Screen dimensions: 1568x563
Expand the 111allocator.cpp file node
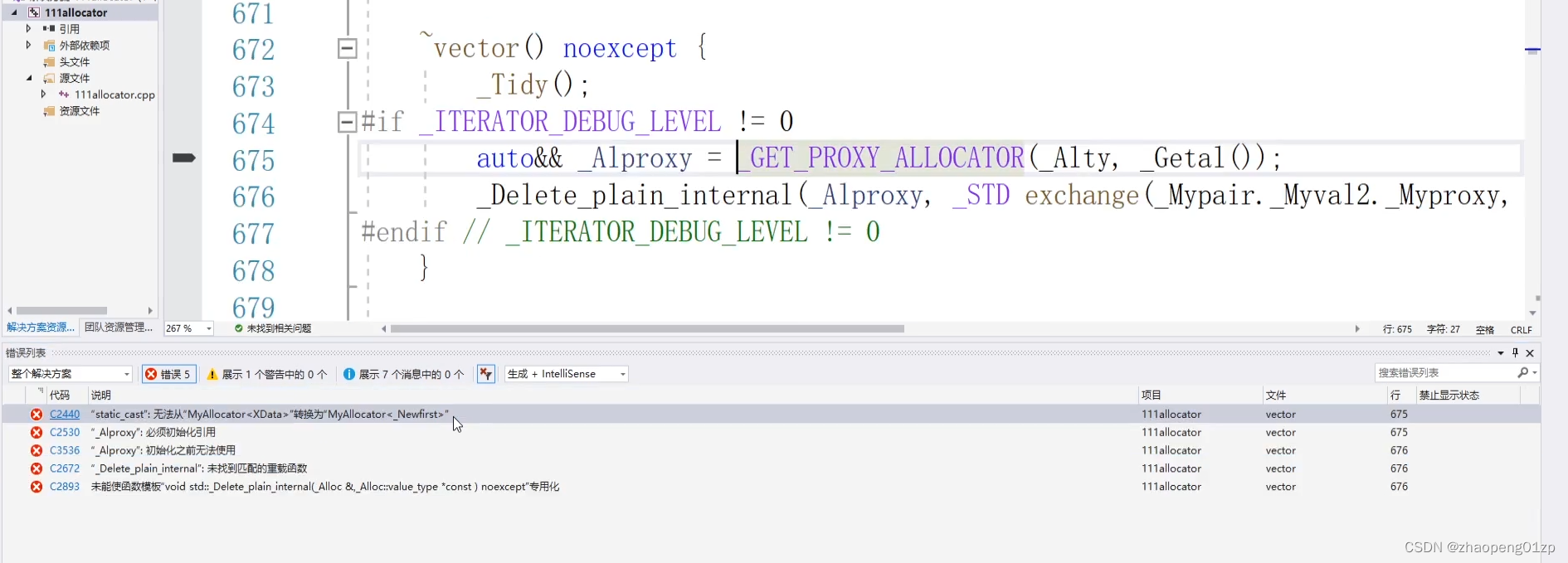click(x=43, y=95)
